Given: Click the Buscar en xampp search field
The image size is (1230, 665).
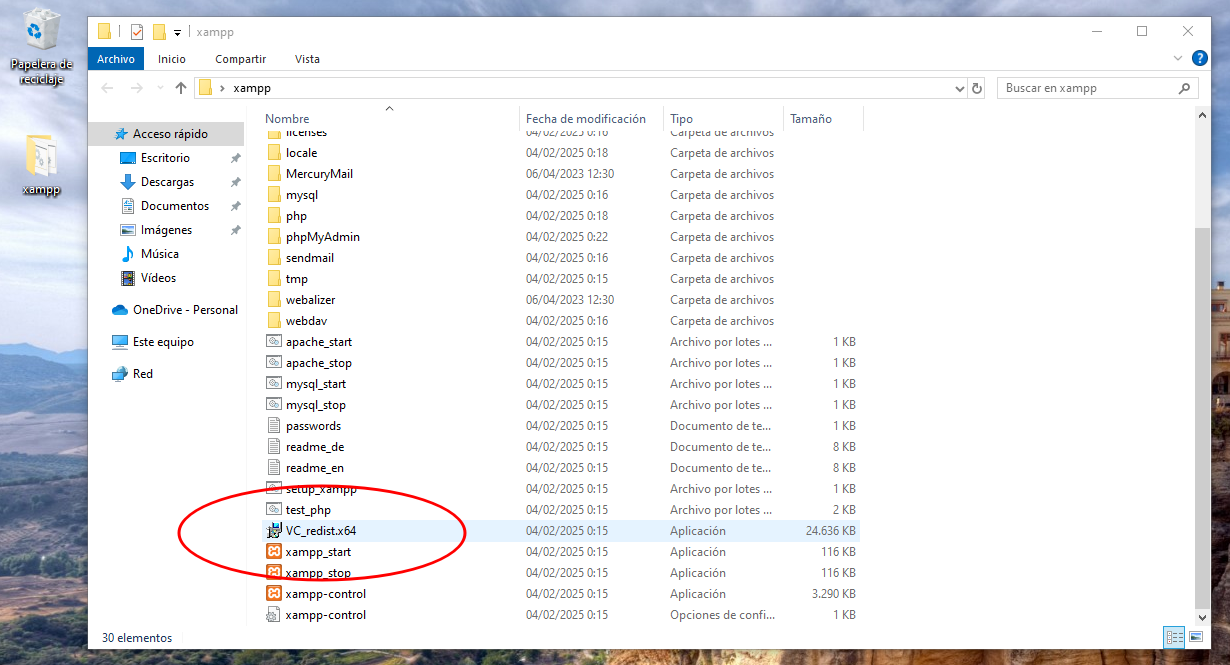Looking at the screenshot, I should (1087, 88).
